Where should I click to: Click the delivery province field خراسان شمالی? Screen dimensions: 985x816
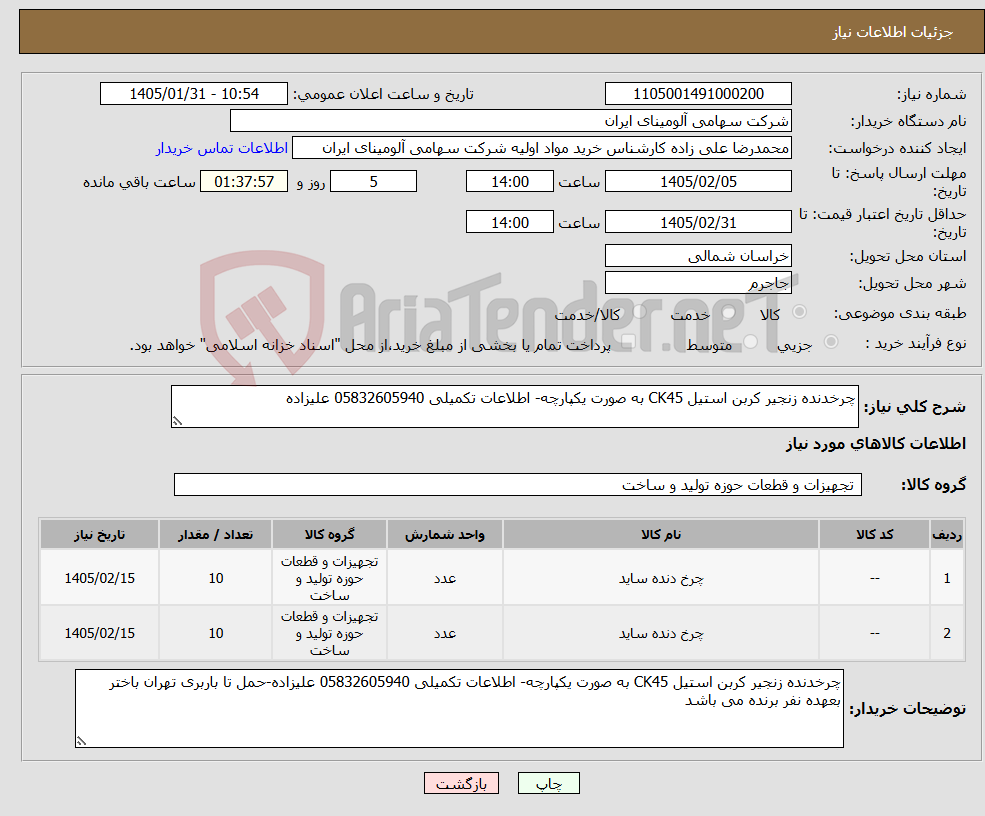698,256
